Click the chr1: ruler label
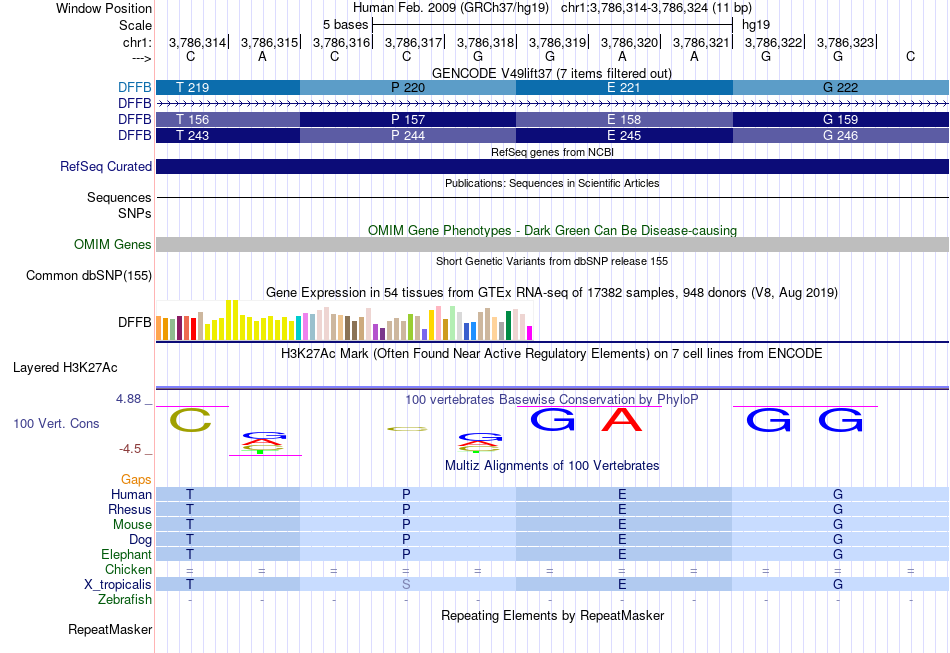Image resolution: width=950 pixels, height=653 pixels. coord(137,42)
